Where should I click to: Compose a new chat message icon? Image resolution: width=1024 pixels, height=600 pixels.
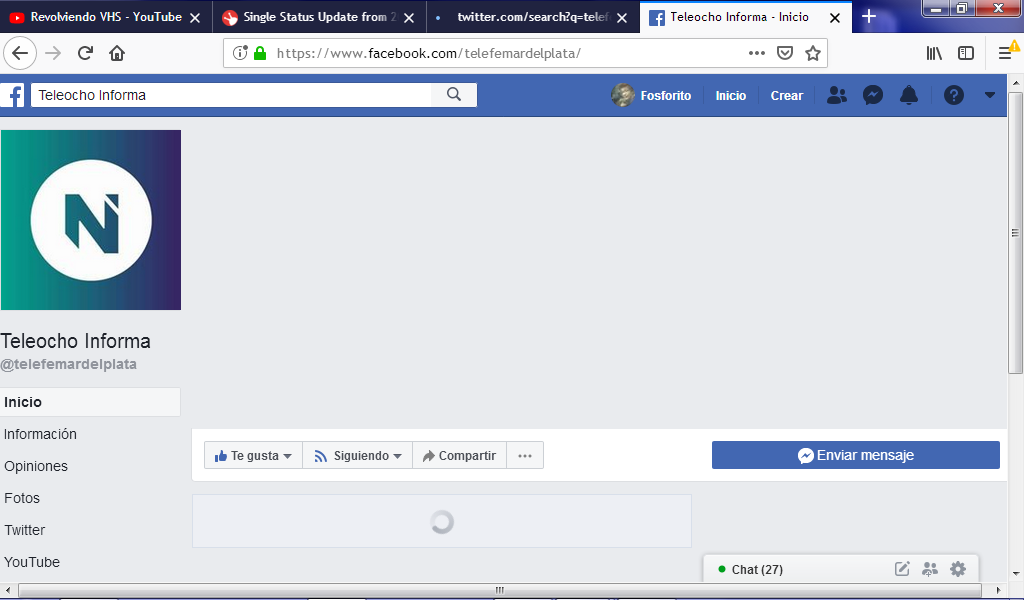coord(902,569)
